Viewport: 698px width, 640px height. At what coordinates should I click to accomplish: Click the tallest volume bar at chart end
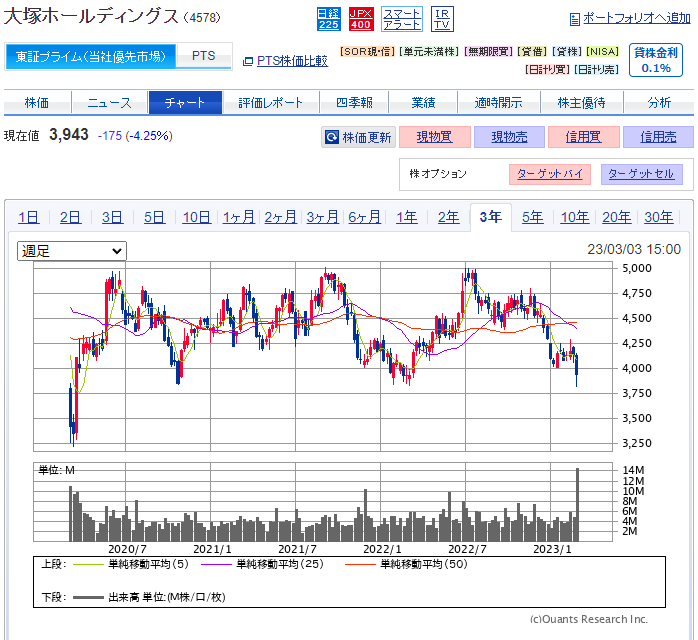577,504
